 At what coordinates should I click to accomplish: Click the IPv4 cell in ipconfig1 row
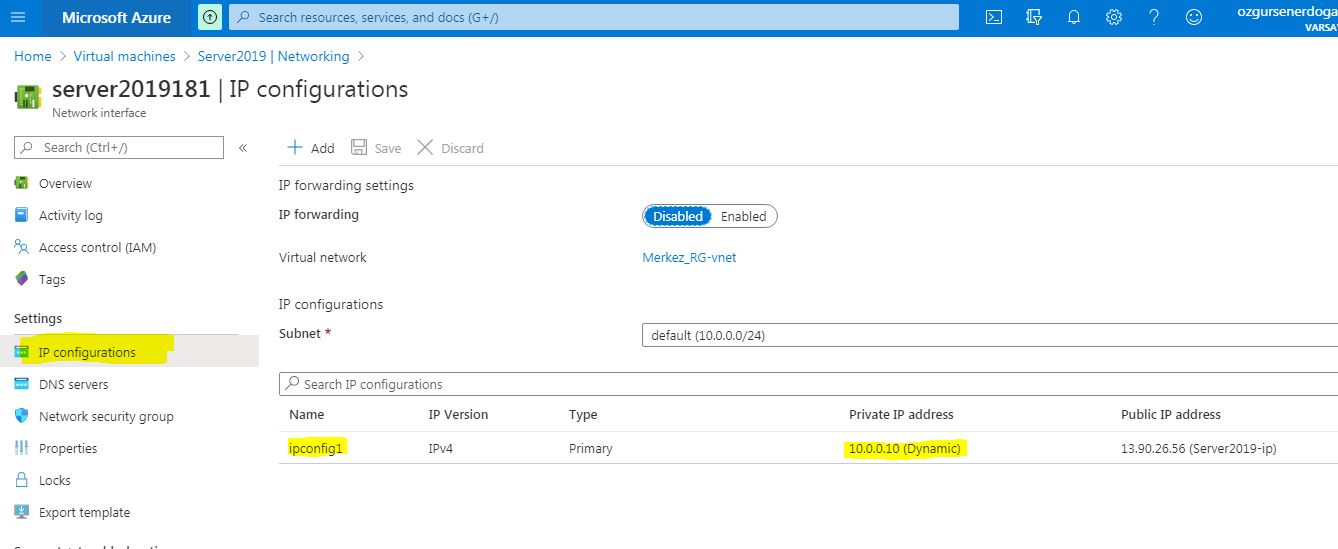(x=441, y=448)
